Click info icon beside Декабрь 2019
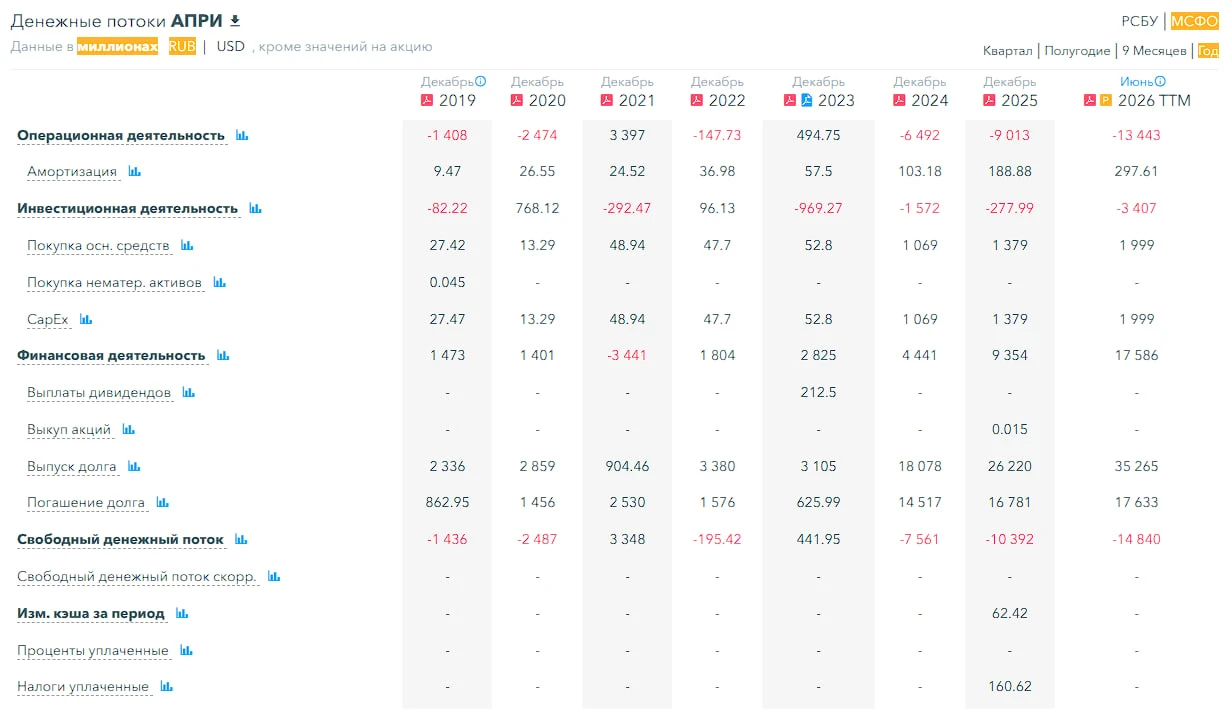 coord(481,82)
